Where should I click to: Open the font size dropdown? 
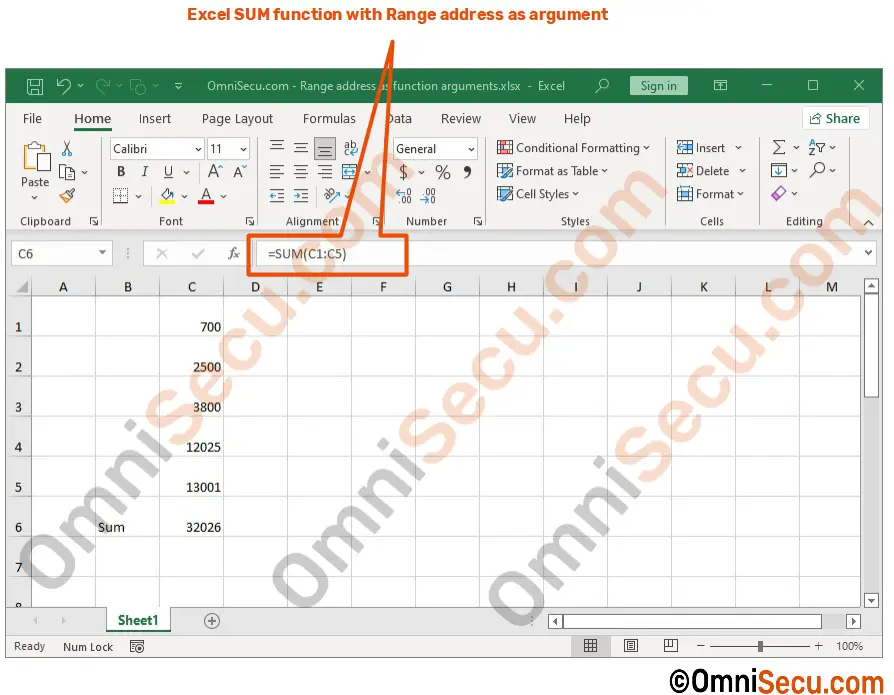tap(242, 148)
